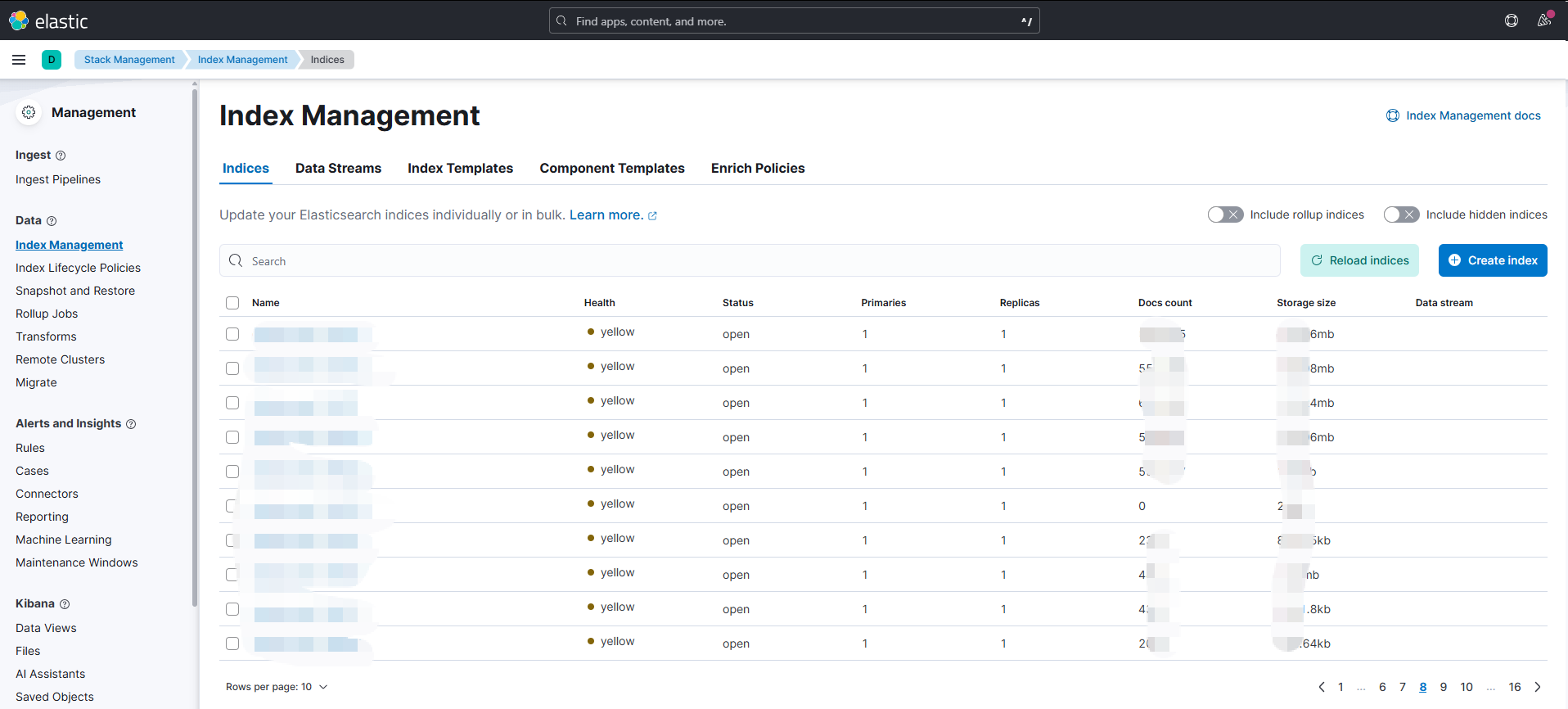Screen dimensions: 1568x709
Task: Open Ingest Pipelines in sidebar
Action: click(58, 179)
